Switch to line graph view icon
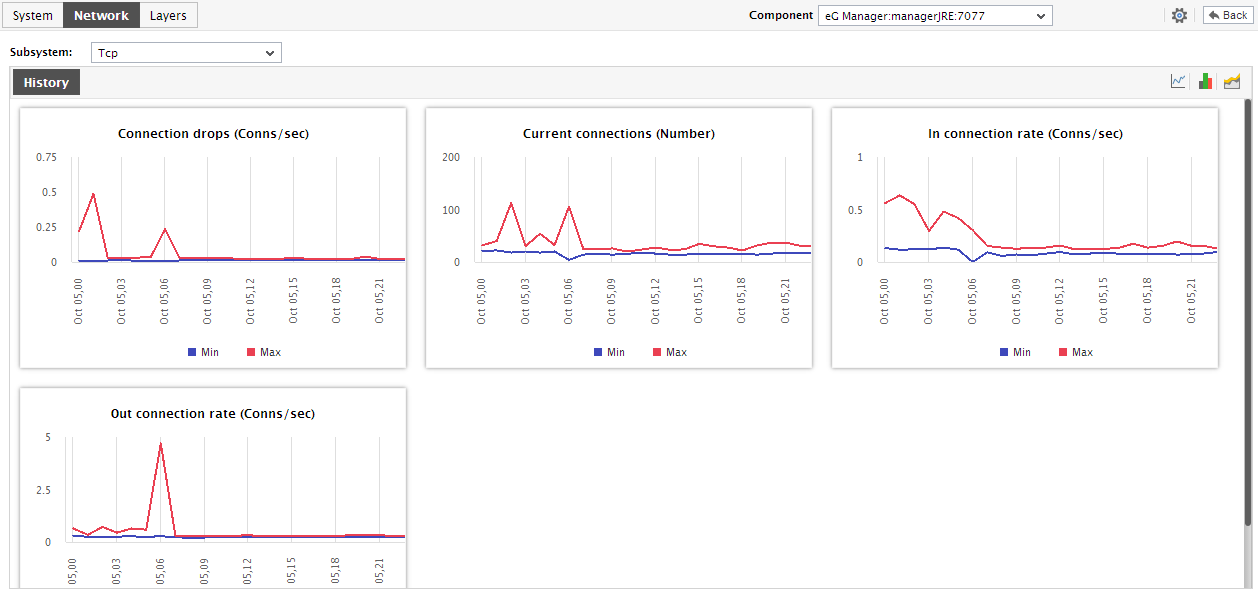 [1179, 82]
